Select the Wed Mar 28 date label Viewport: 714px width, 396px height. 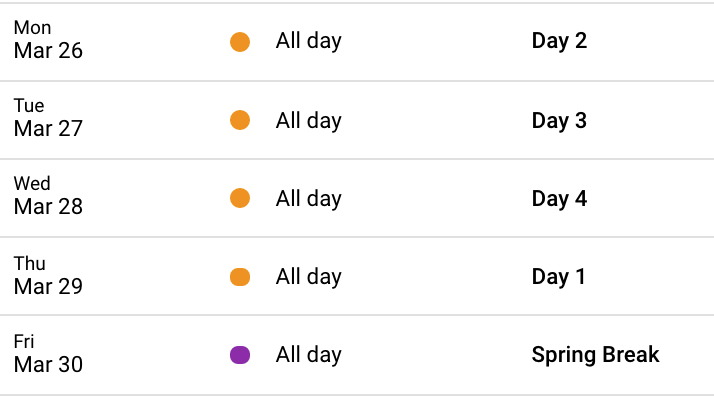point(48,196)
